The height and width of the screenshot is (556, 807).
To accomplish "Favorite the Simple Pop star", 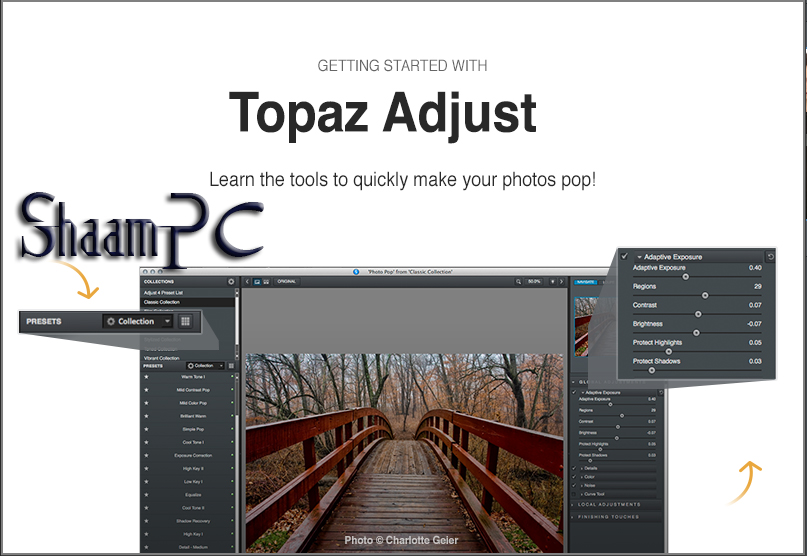I will tap(146, 429).
